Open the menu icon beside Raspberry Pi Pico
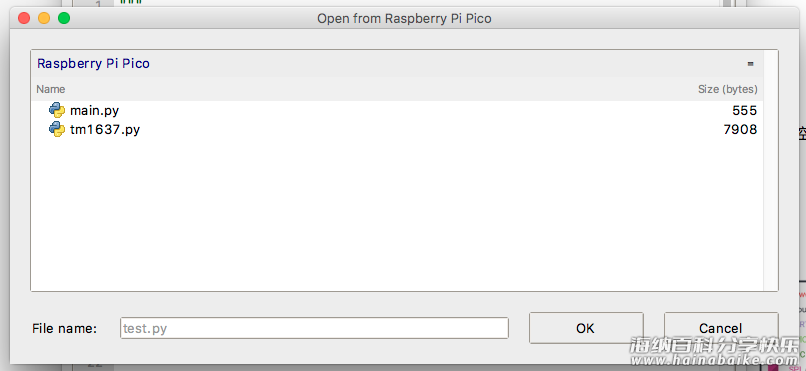Viewport: 806px width, 371px height. point(750,64)
